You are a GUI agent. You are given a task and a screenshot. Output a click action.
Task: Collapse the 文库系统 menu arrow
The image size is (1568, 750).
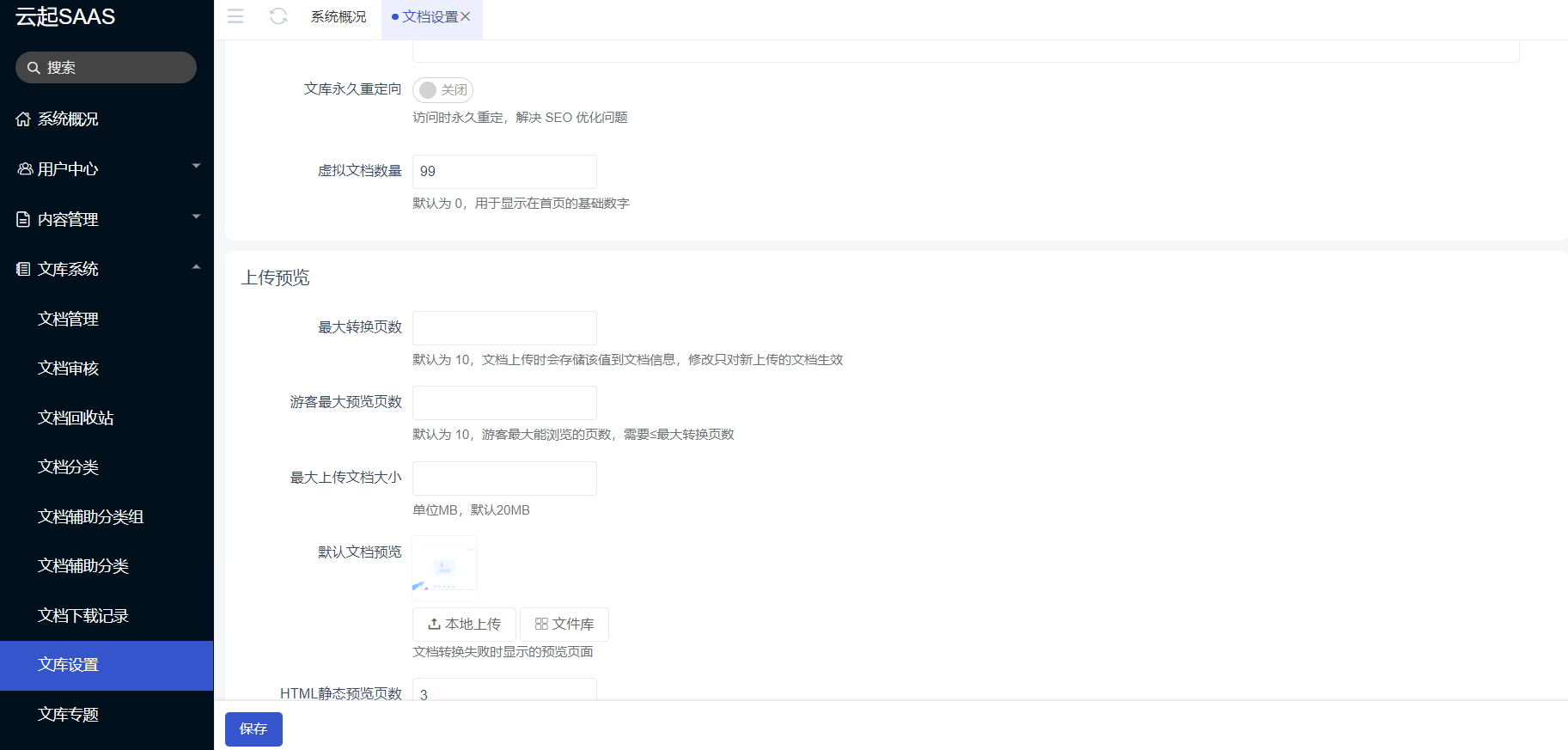(x=196, y=267)
